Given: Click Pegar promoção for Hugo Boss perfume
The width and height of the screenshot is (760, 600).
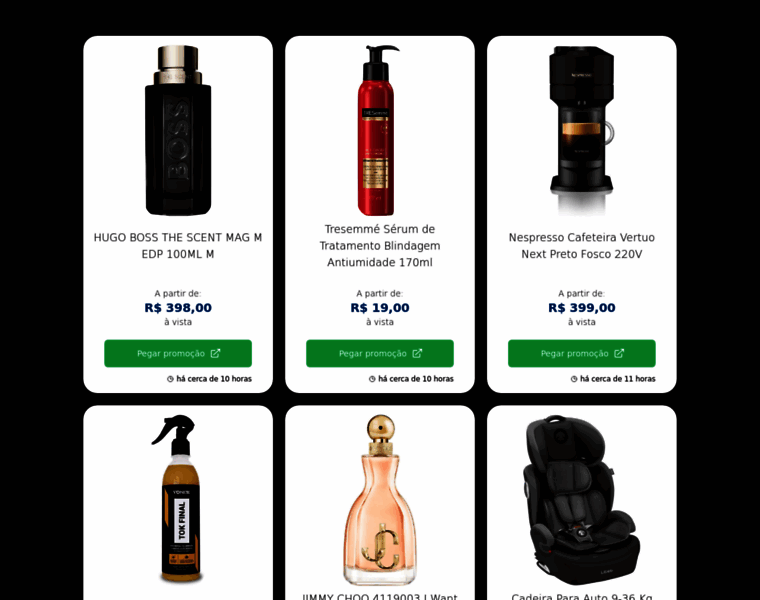Looking at the screenshot, I should coord(178,353).
